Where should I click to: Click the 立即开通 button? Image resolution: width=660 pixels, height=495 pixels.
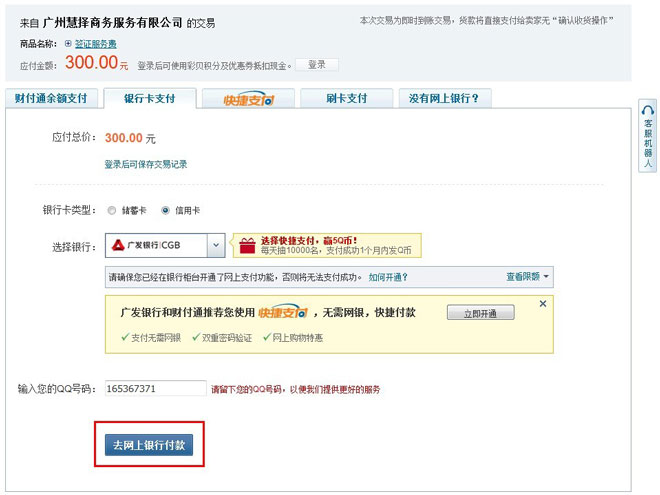(480, 313)
